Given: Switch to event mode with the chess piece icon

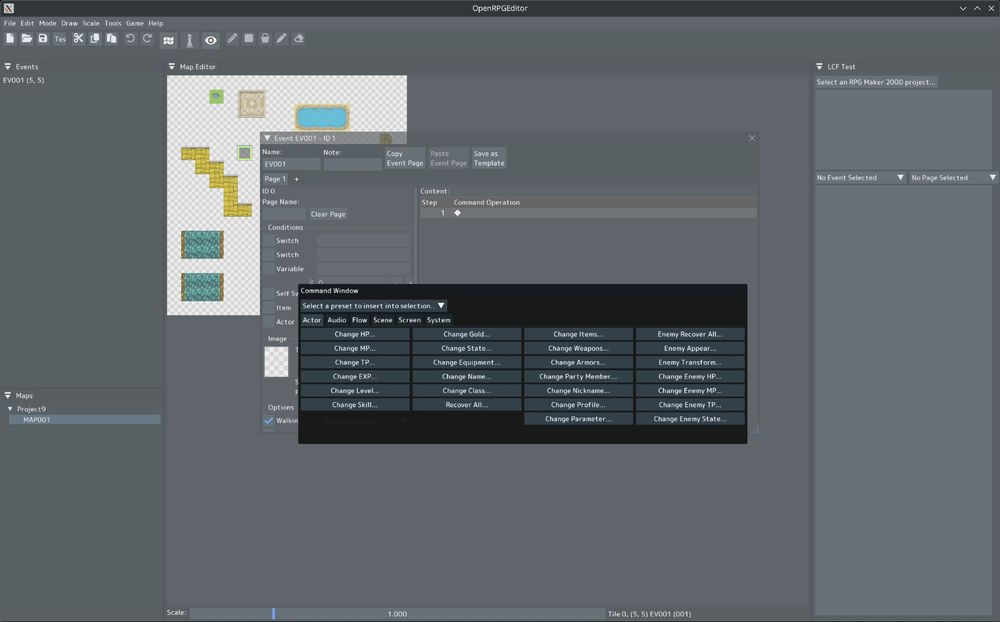Looking at the screenshot, I should click(189, 40).
